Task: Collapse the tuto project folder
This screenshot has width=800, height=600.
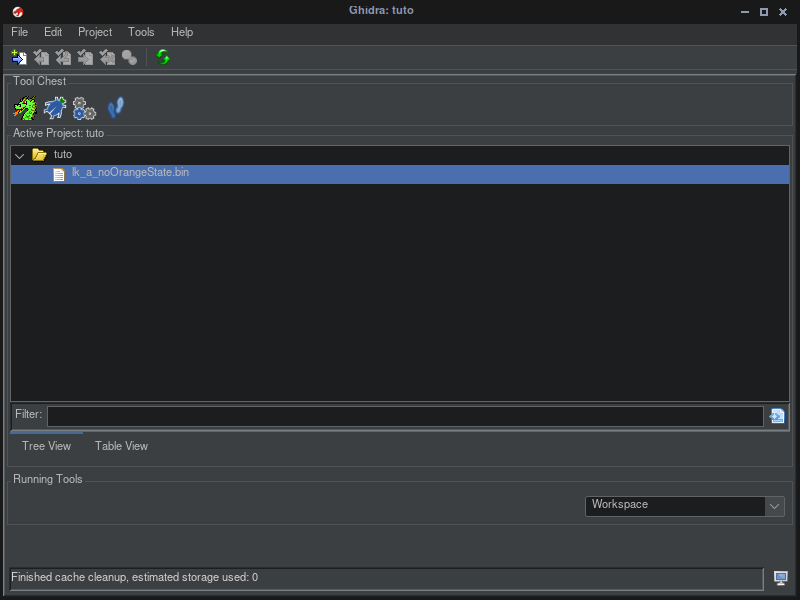Action: 19,155
